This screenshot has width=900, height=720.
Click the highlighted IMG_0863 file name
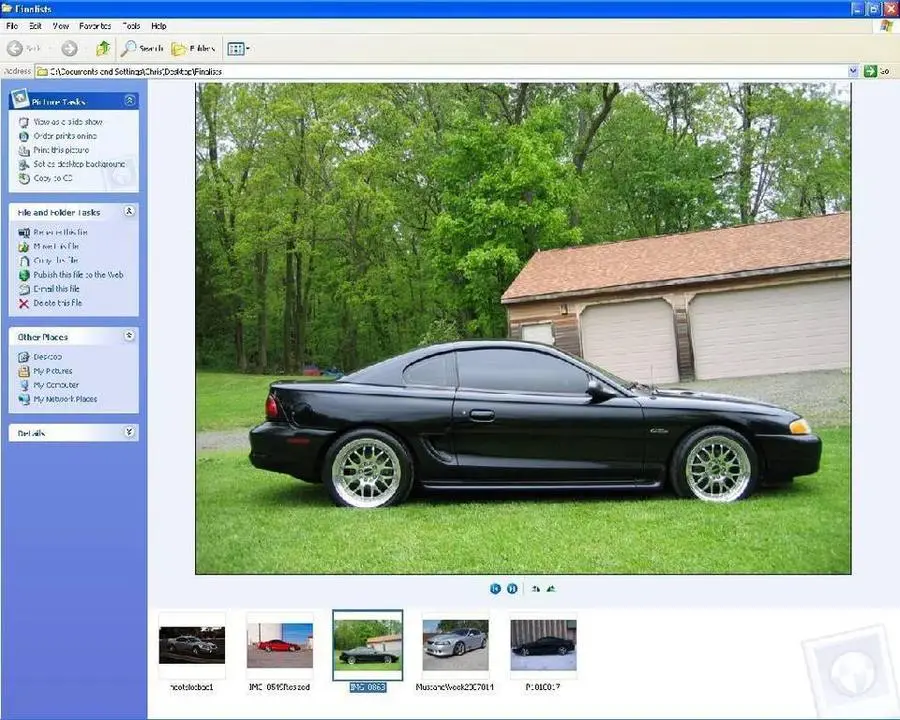(x=368, y=687)
